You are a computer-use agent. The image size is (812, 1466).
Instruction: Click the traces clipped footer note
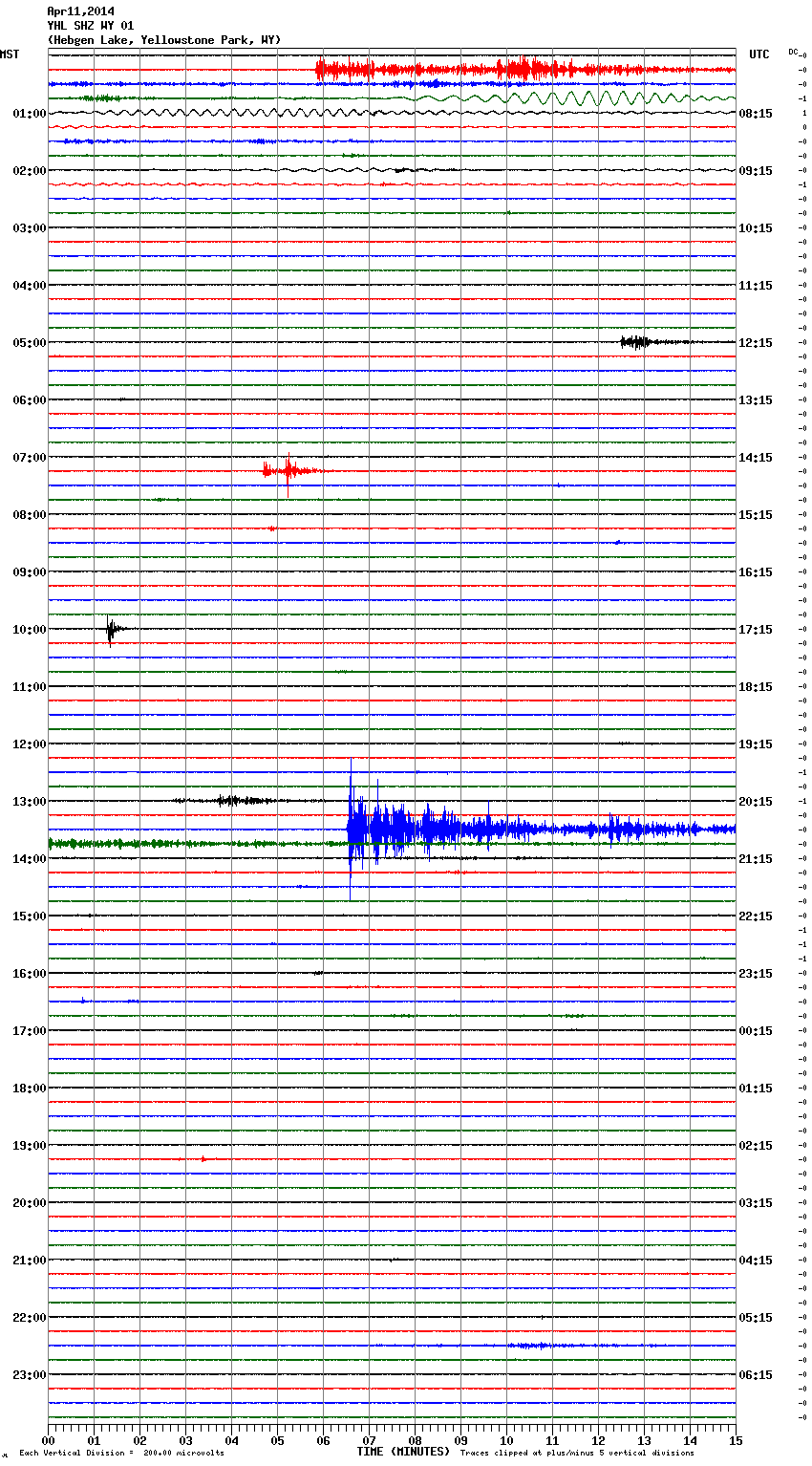pos(577,1453)
